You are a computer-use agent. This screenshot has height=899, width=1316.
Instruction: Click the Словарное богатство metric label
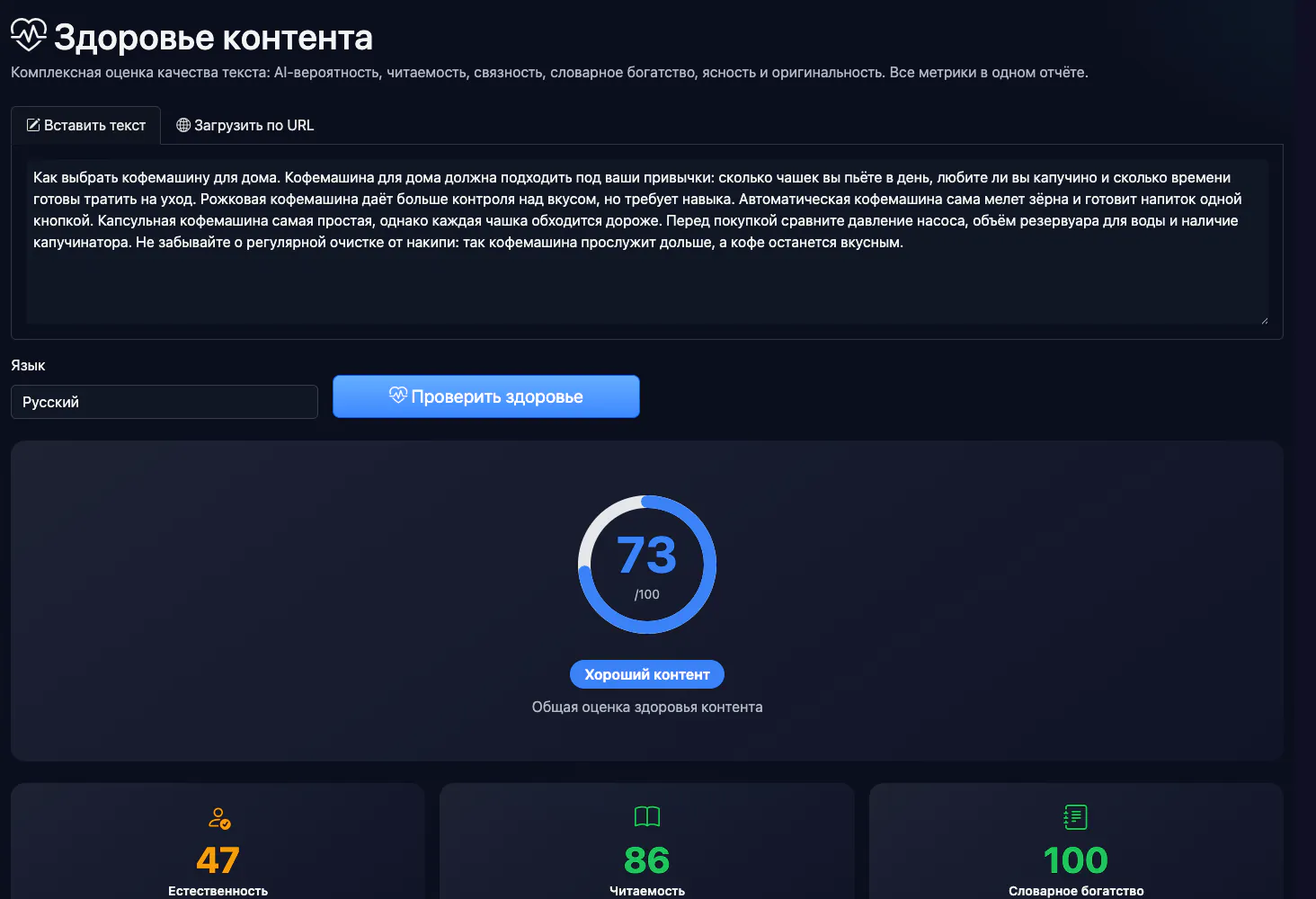click(1076, 891)
